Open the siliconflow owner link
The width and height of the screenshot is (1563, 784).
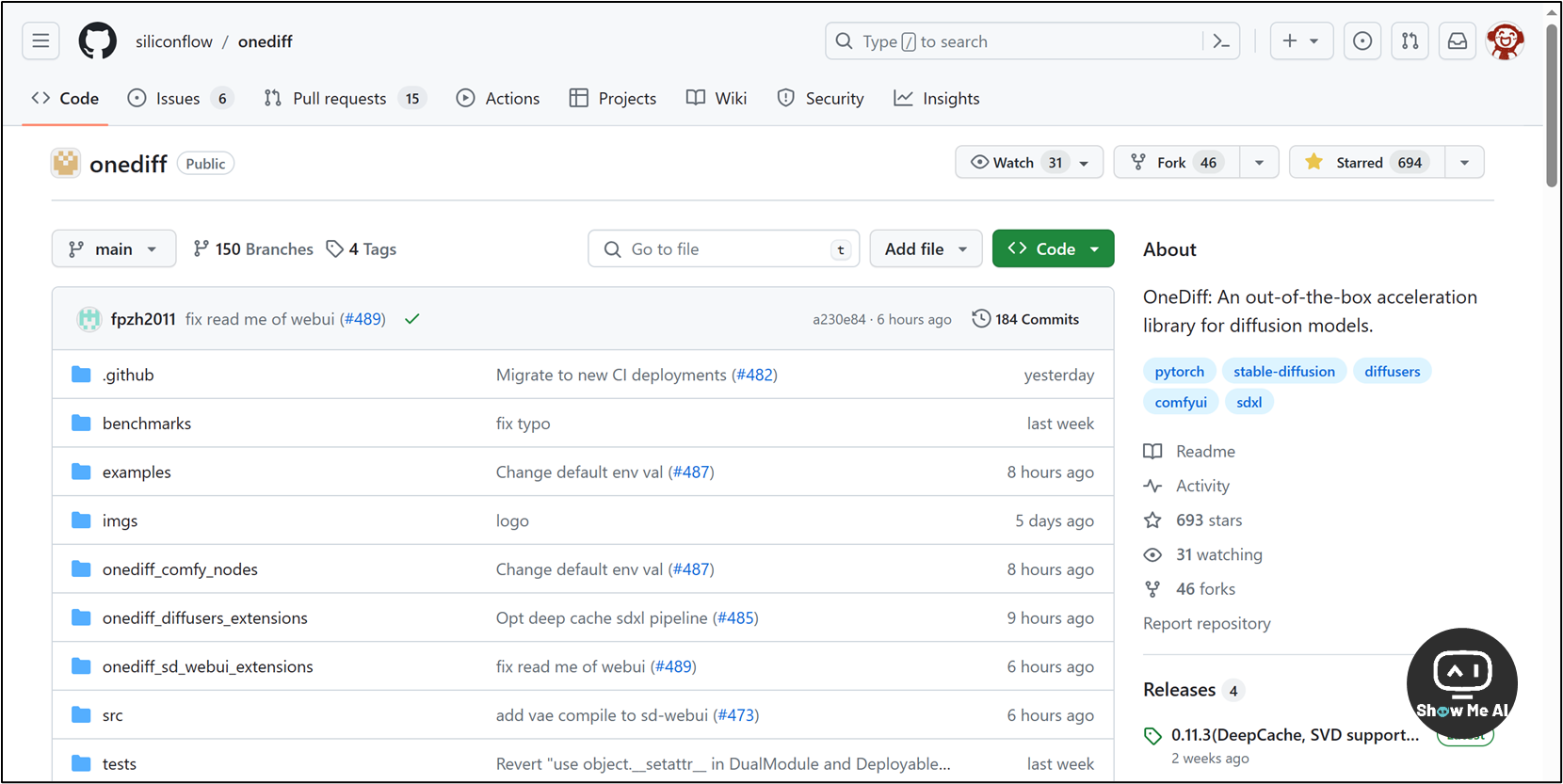tap(174, 41)
